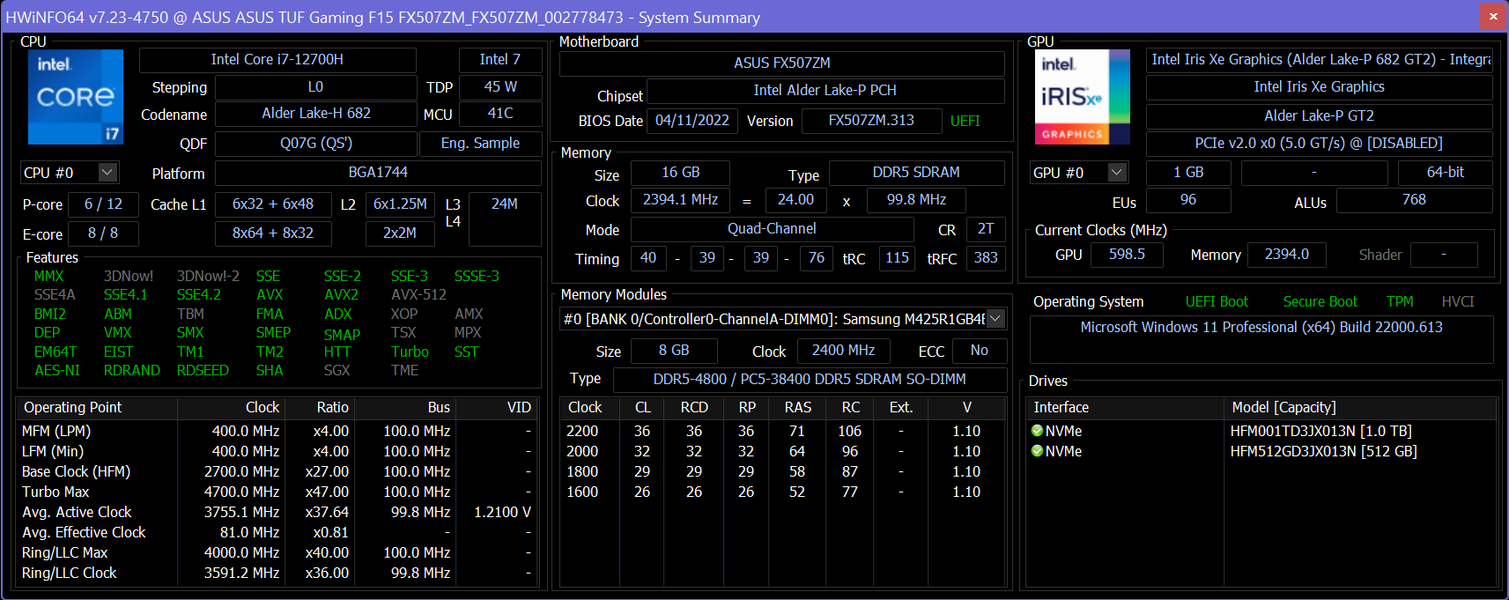Click the VID column header
This screenshot has height=600, width=1509.
[x=497, y=408]
